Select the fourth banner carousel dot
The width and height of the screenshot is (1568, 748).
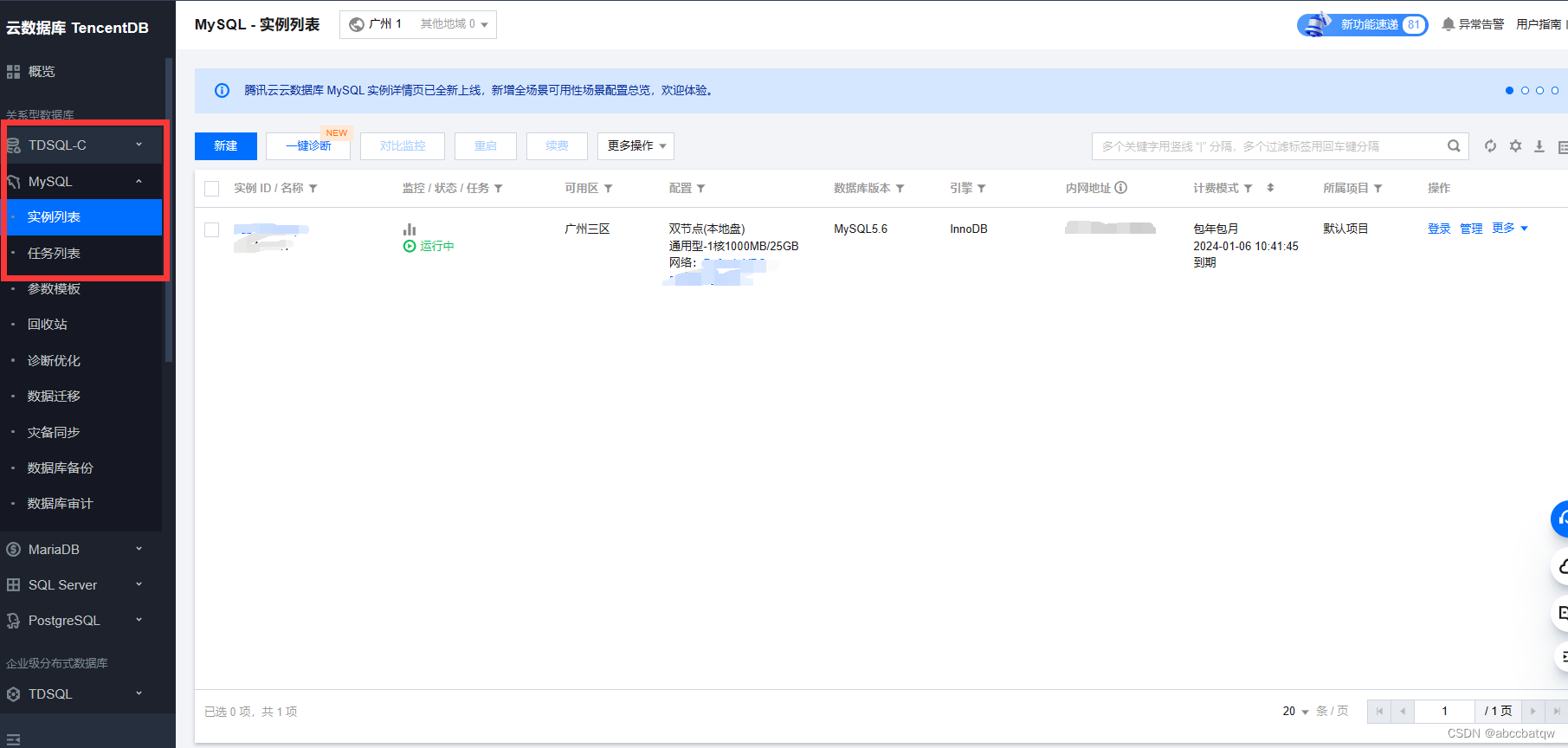tap(1555, 91)
